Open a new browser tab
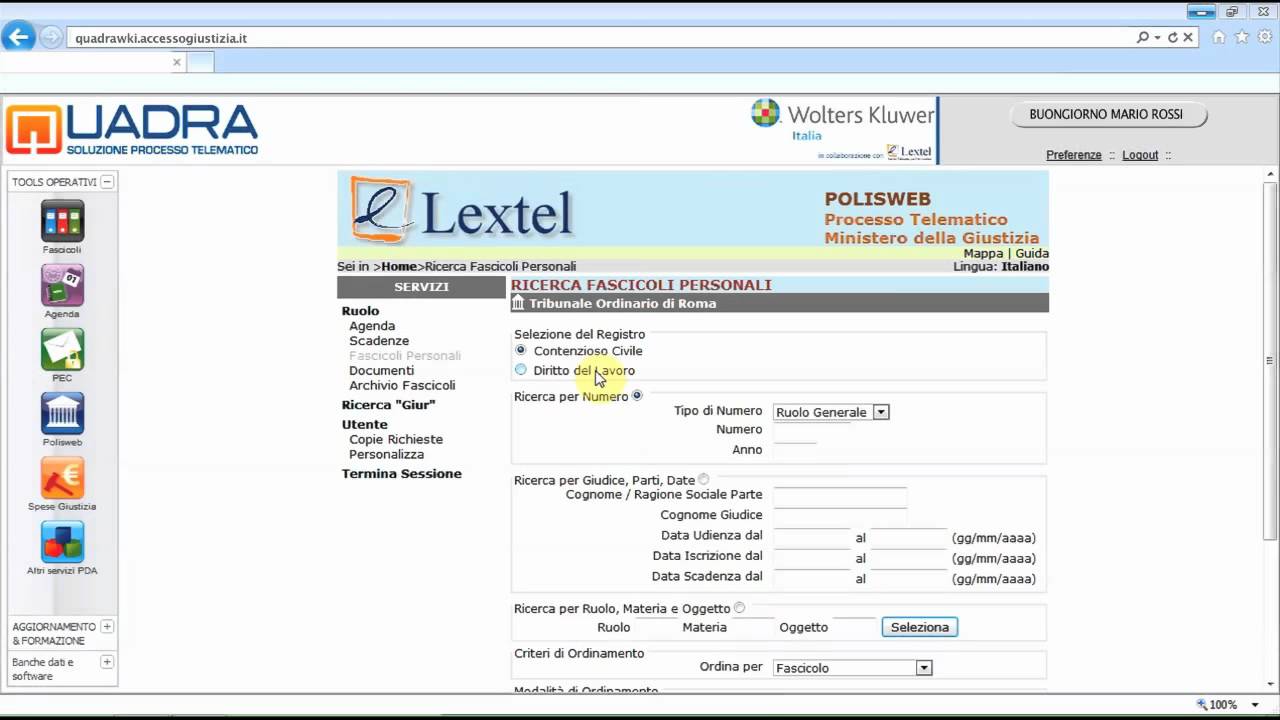This screenshot has height=720, width=1280. click(201, 62)
